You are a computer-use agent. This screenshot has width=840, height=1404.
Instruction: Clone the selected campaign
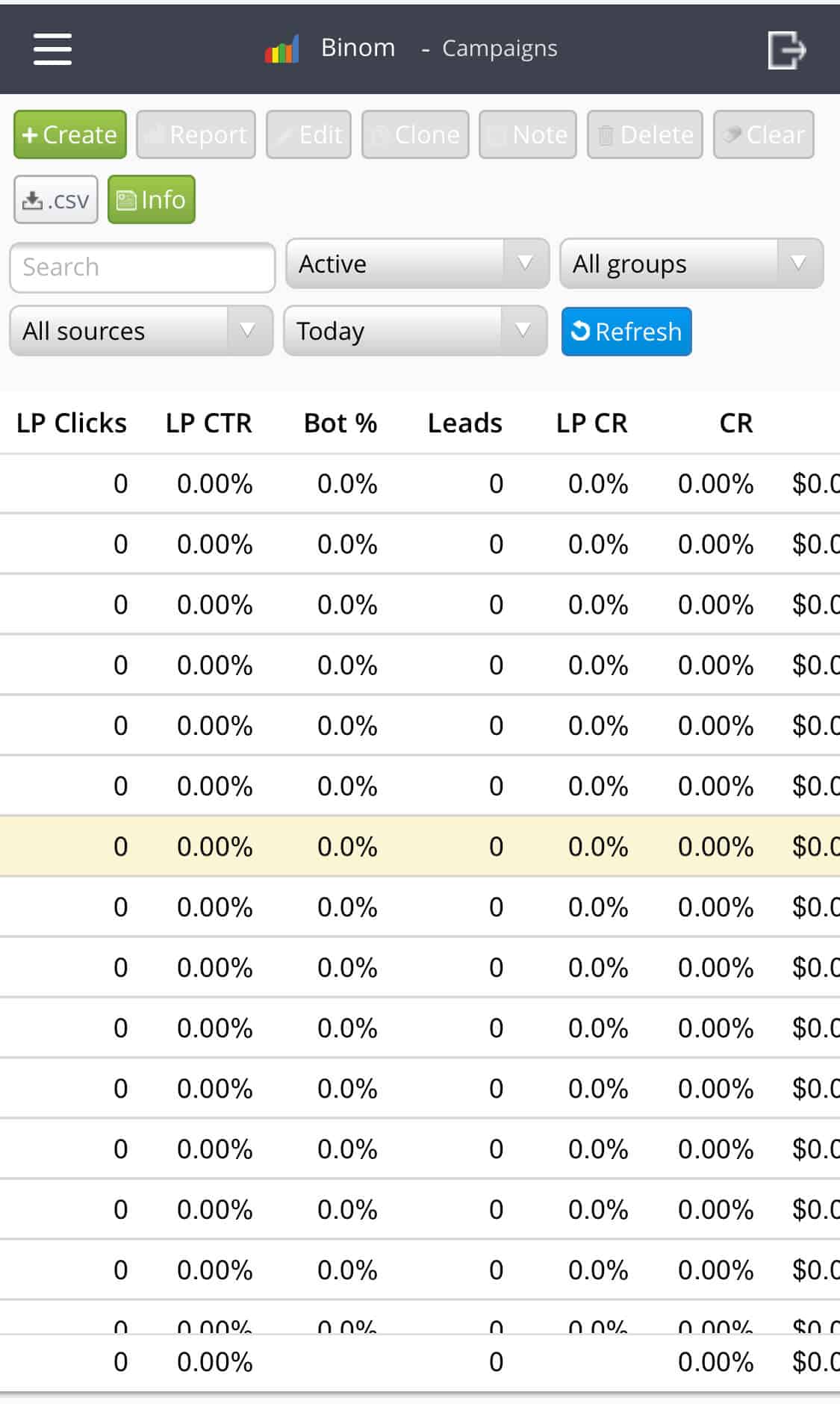click(415, 135)
